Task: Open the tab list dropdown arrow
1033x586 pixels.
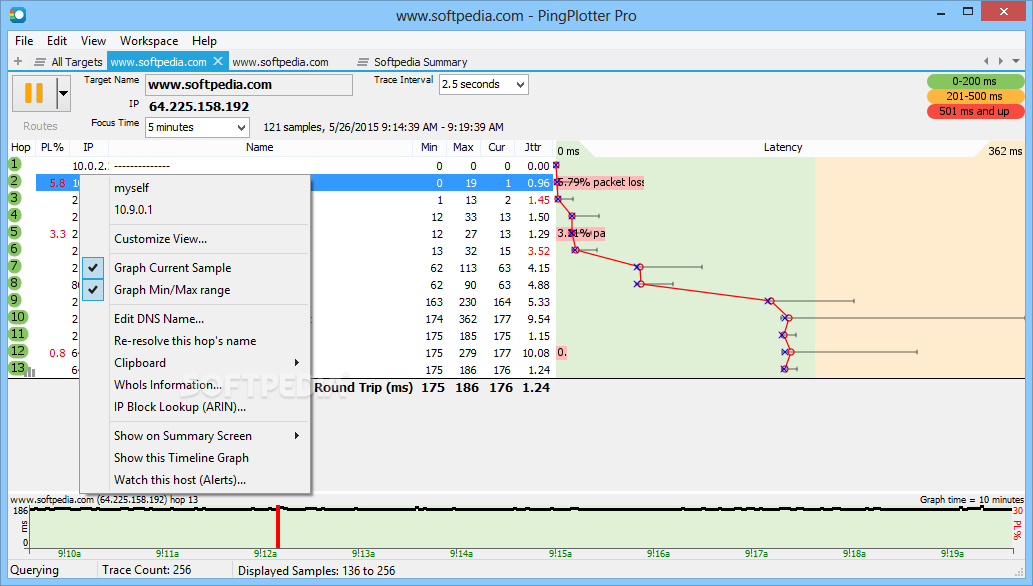Action: [1016, 61]
